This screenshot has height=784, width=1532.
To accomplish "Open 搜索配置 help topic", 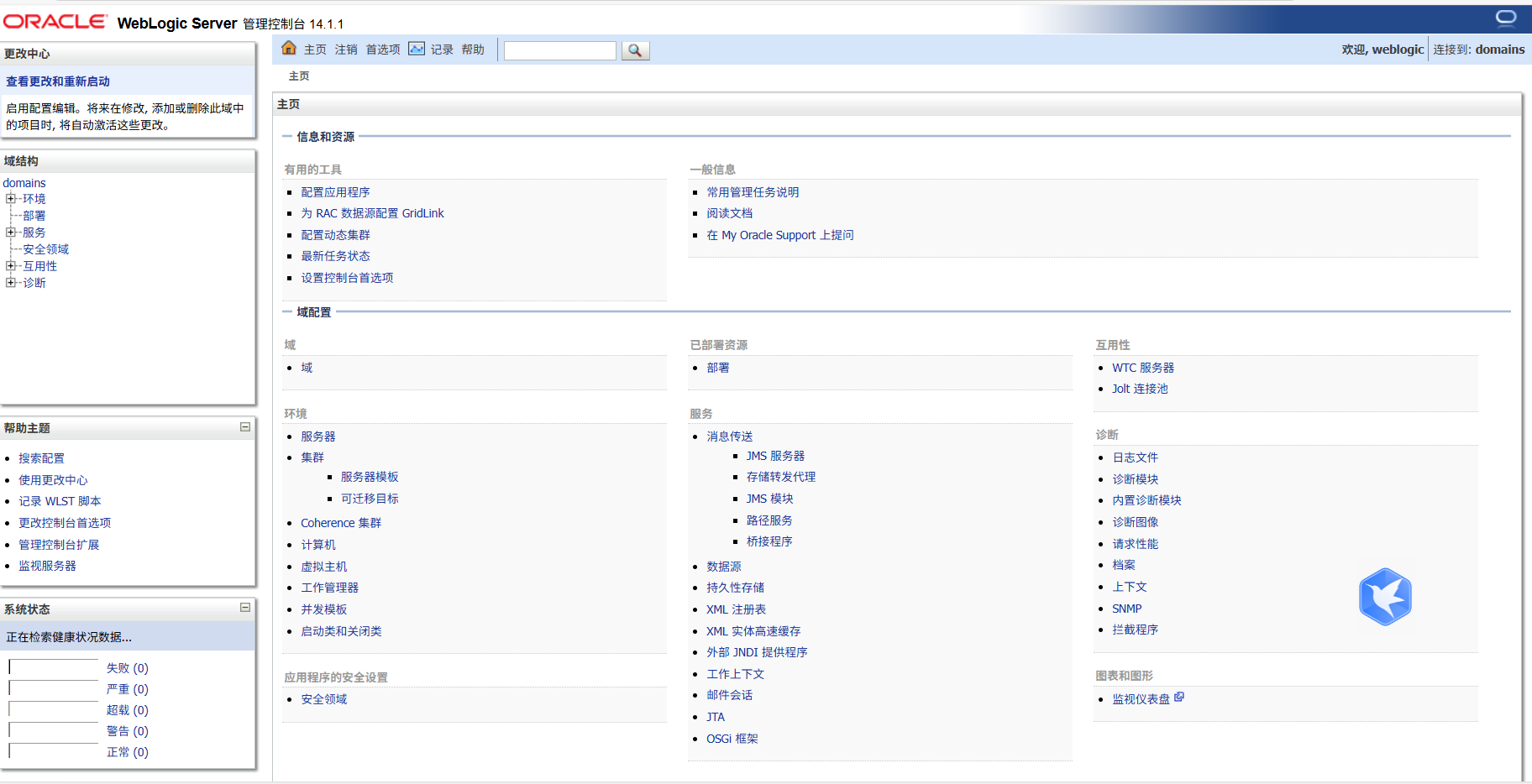I will (42, 458).
